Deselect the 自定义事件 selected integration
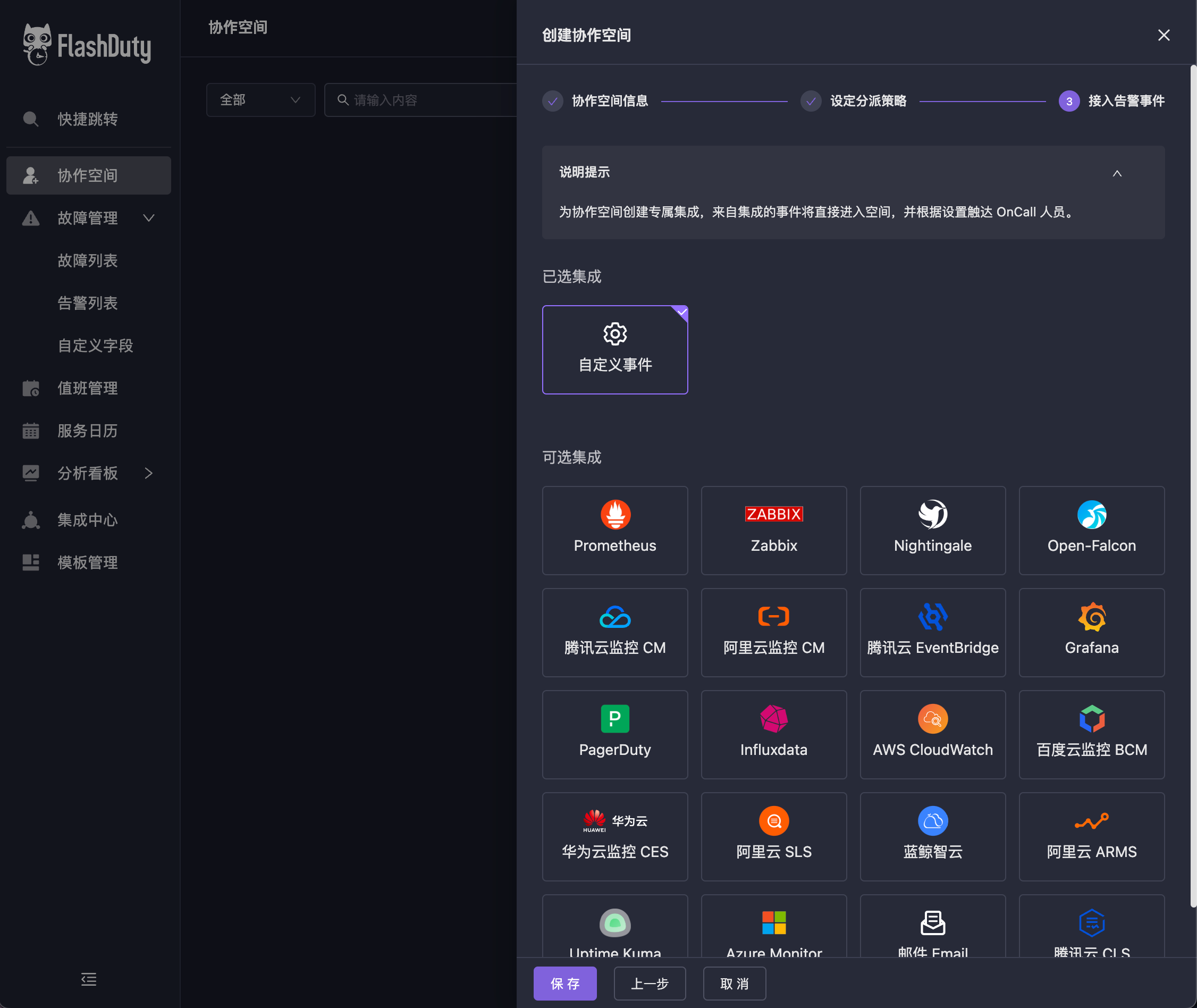 click(x=615, y=350)
